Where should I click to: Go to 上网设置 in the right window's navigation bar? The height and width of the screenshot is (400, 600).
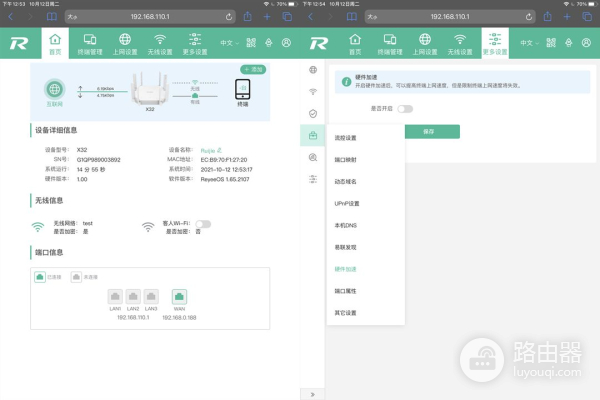click(x=425, y=44)
